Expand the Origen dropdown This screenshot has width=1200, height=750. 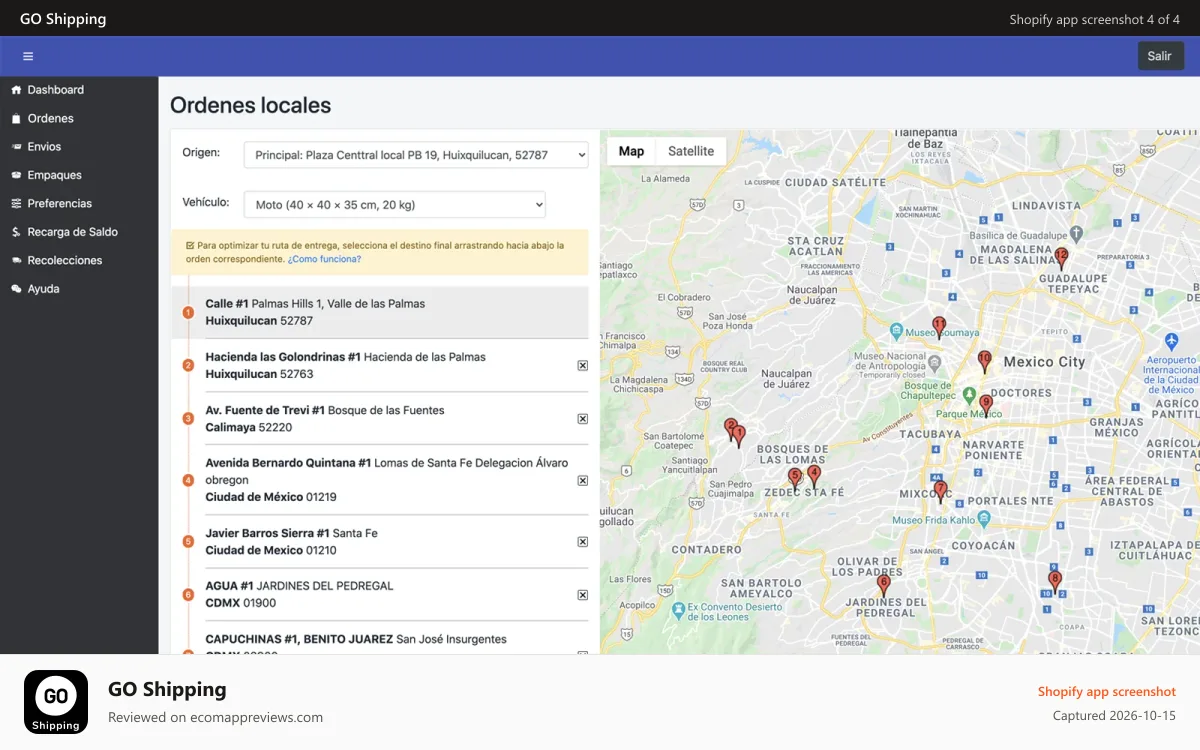pyautogui.click(x=416, y=155)
